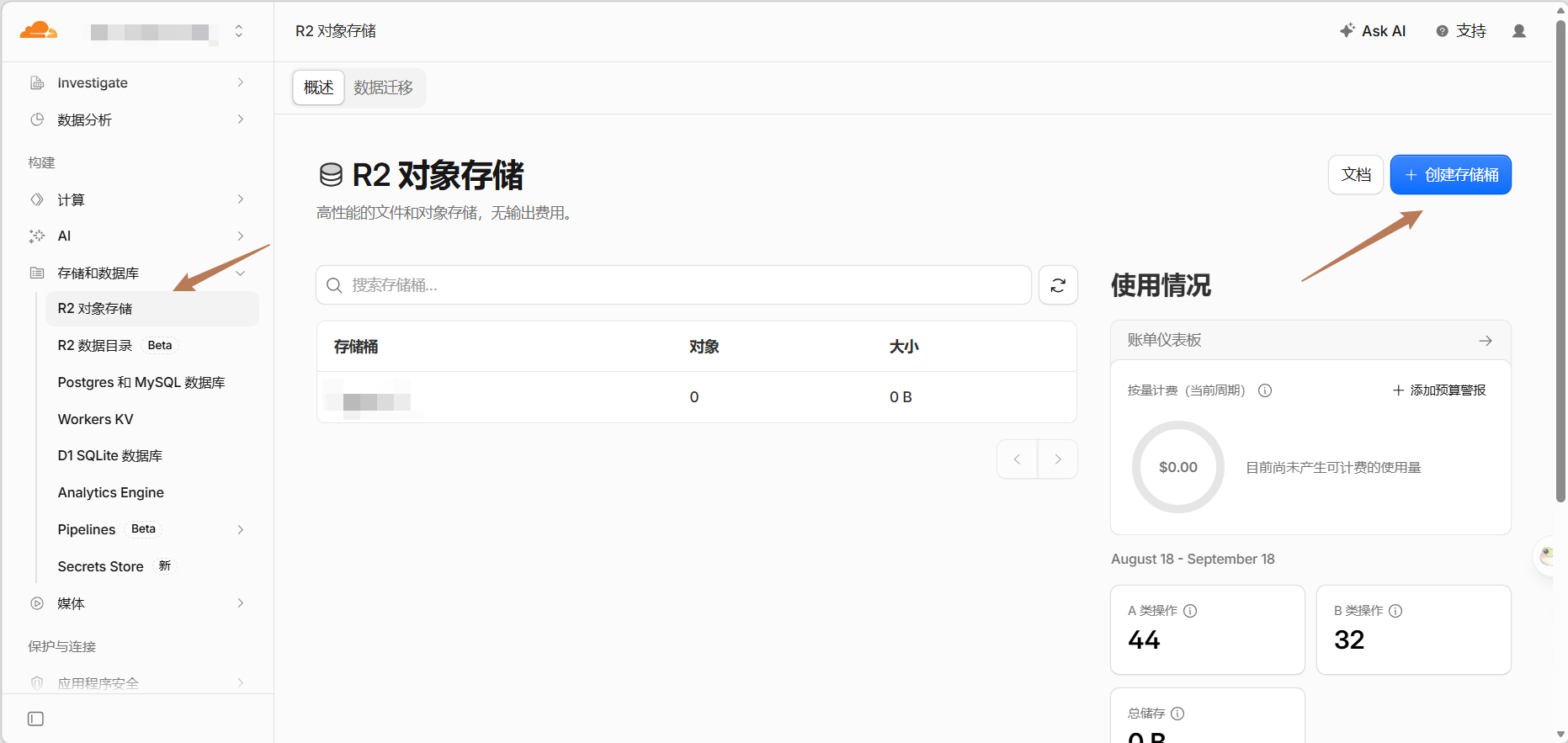Click info icon beside B 类操作
Viewport: 1568px width, 743px height.
tap(1395, 611)
